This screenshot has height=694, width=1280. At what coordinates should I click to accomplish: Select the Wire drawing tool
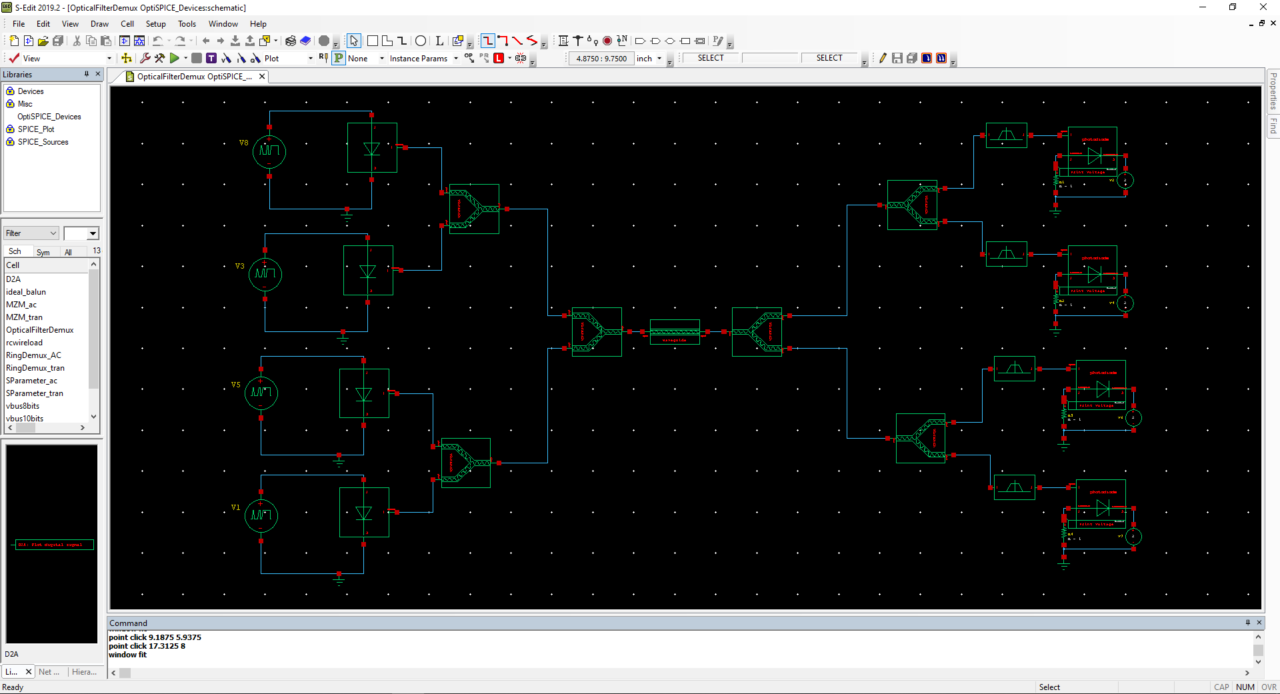(402, 41)
